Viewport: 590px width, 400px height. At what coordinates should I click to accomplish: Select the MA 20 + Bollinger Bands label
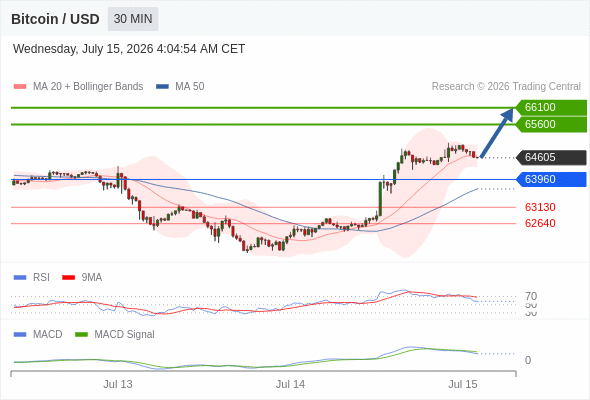click(x=88, y=87)
